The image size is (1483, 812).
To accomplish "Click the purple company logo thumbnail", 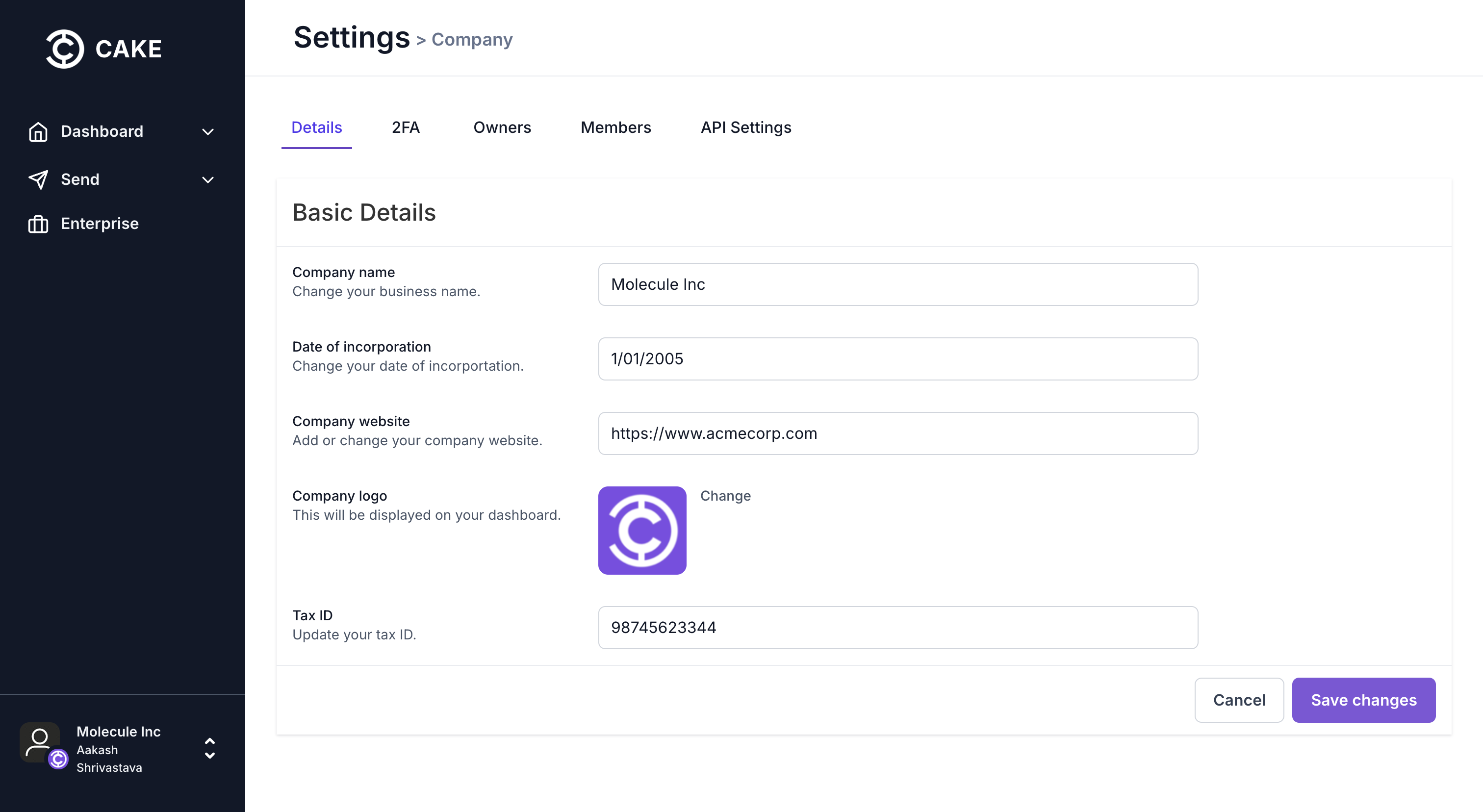I will click(642, 531).
